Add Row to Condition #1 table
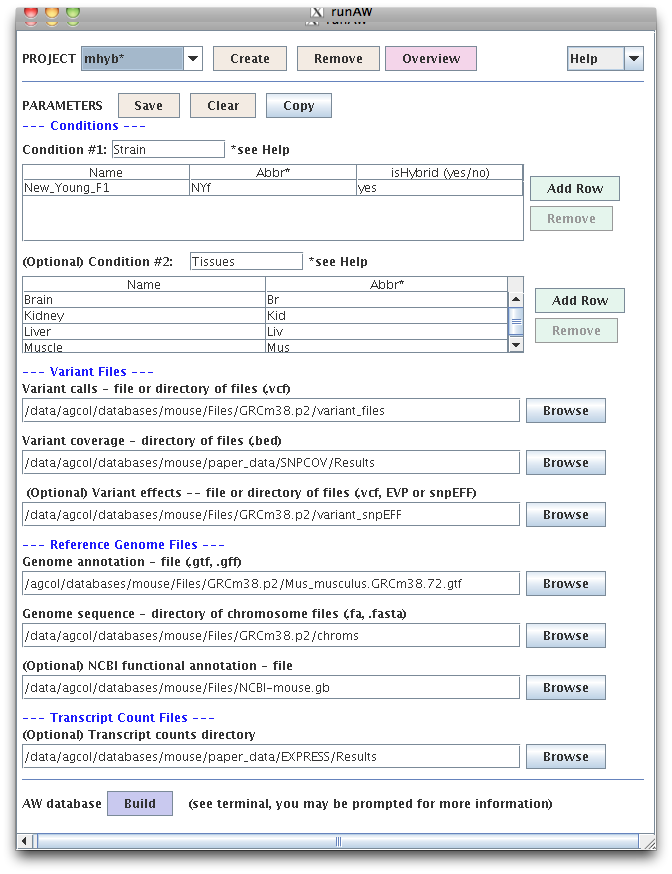The image size is (672, 874). [x=574, y=189]
